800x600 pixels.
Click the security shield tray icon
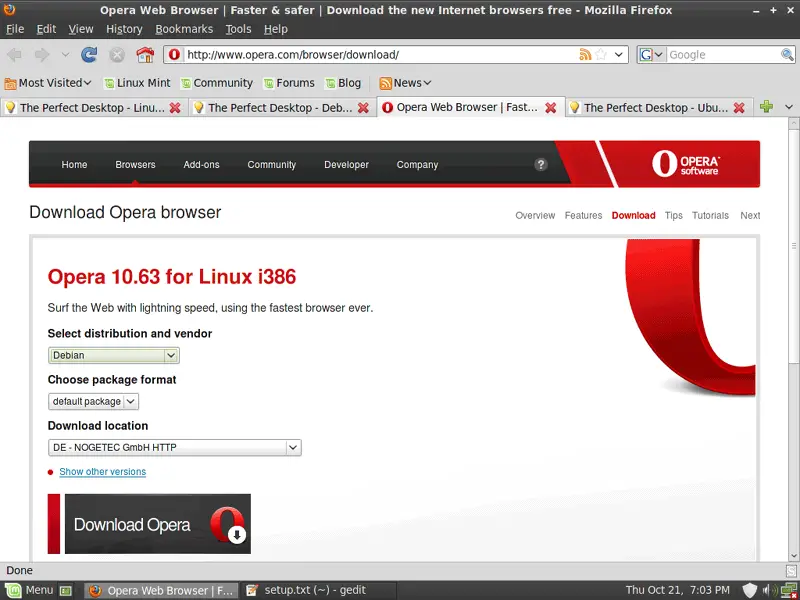(749, 590)
